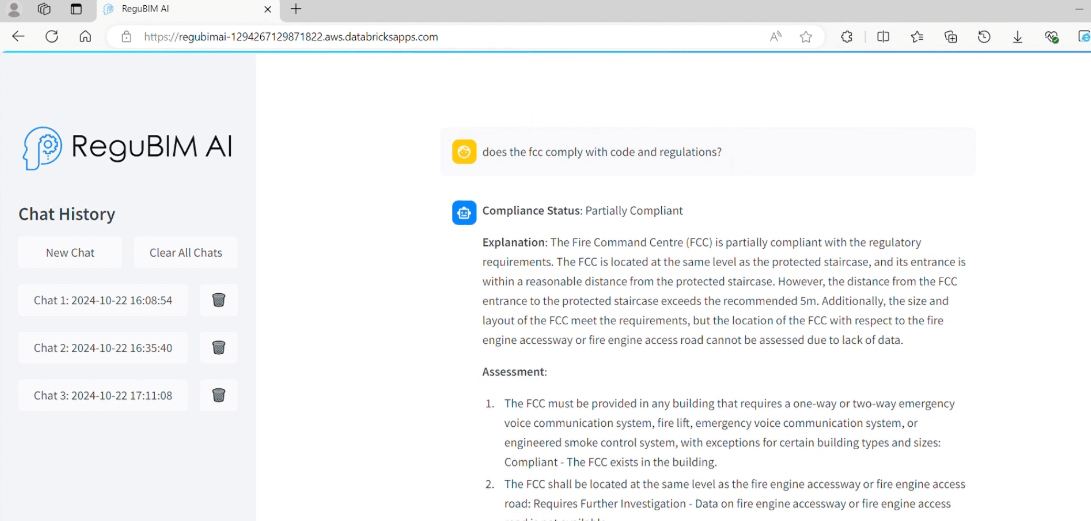Click the browser address bar URL
1091x521 pixels.
291,37
